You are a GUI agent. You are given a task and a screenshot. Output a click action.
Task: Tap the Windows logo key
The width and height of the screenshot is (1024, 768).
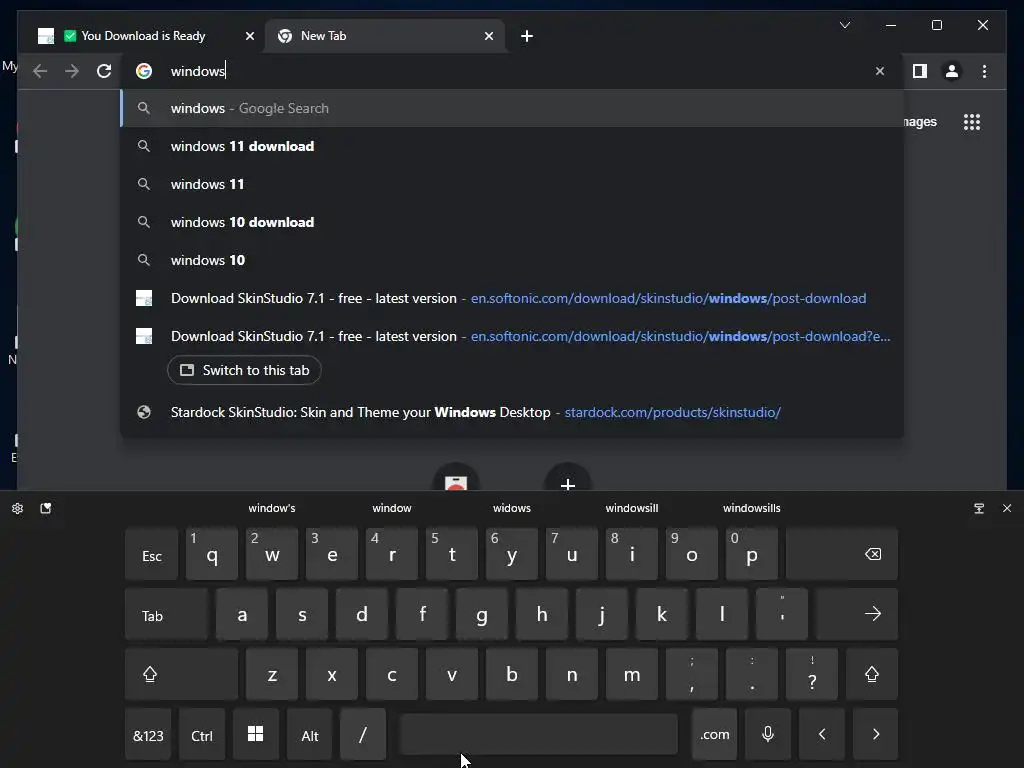click(x=255, y=735)
